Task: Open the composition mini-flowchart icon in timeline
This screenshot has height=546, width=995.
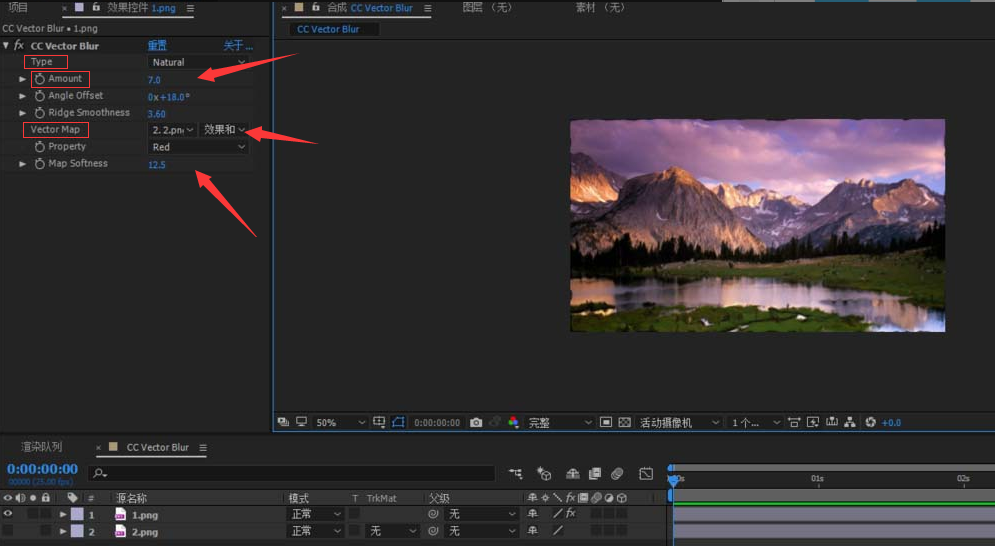Action: tap(515, 474)
